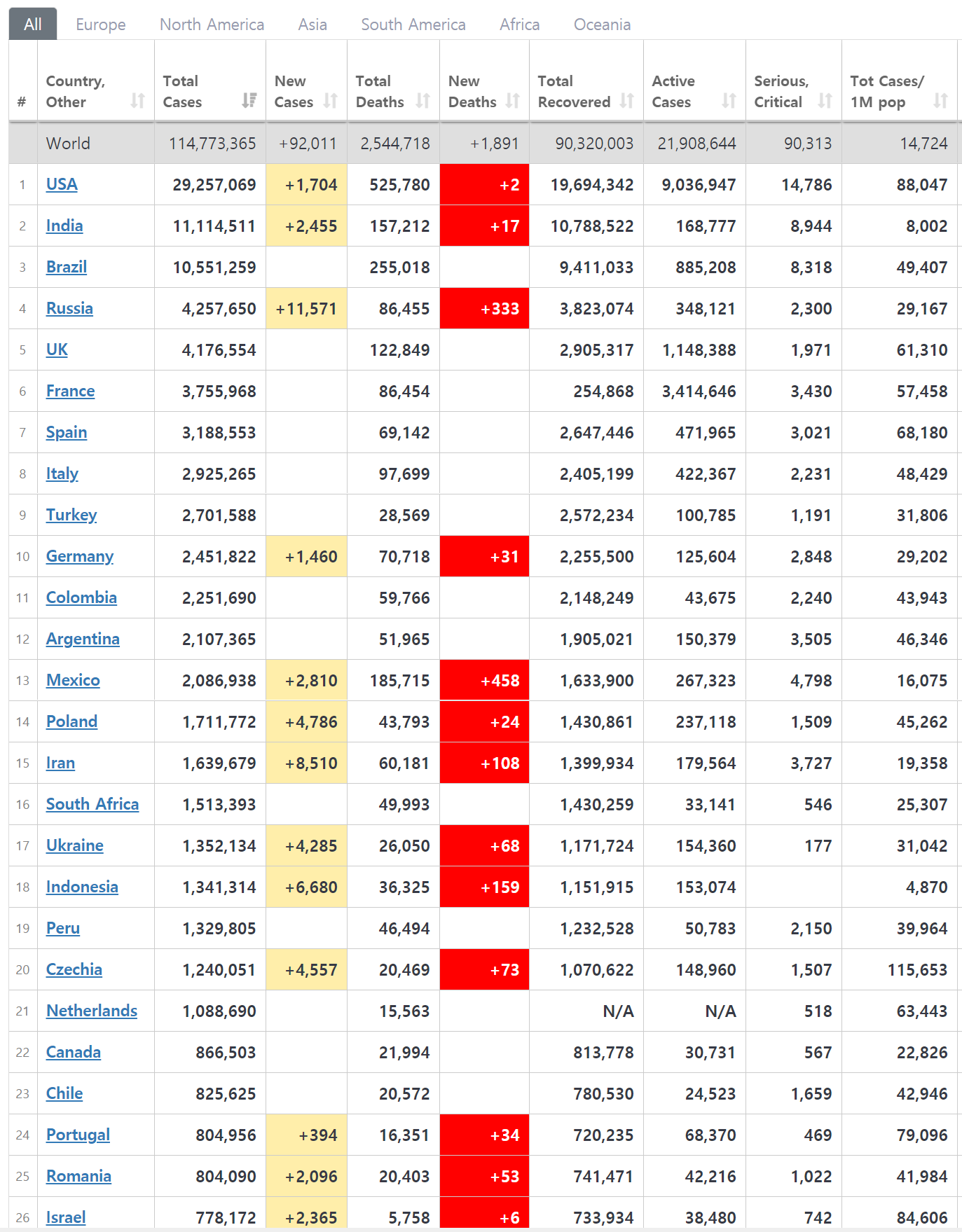This screenshot has width=962, height=1232.
Task: Open the Asia tab
Action: [312, 25]
